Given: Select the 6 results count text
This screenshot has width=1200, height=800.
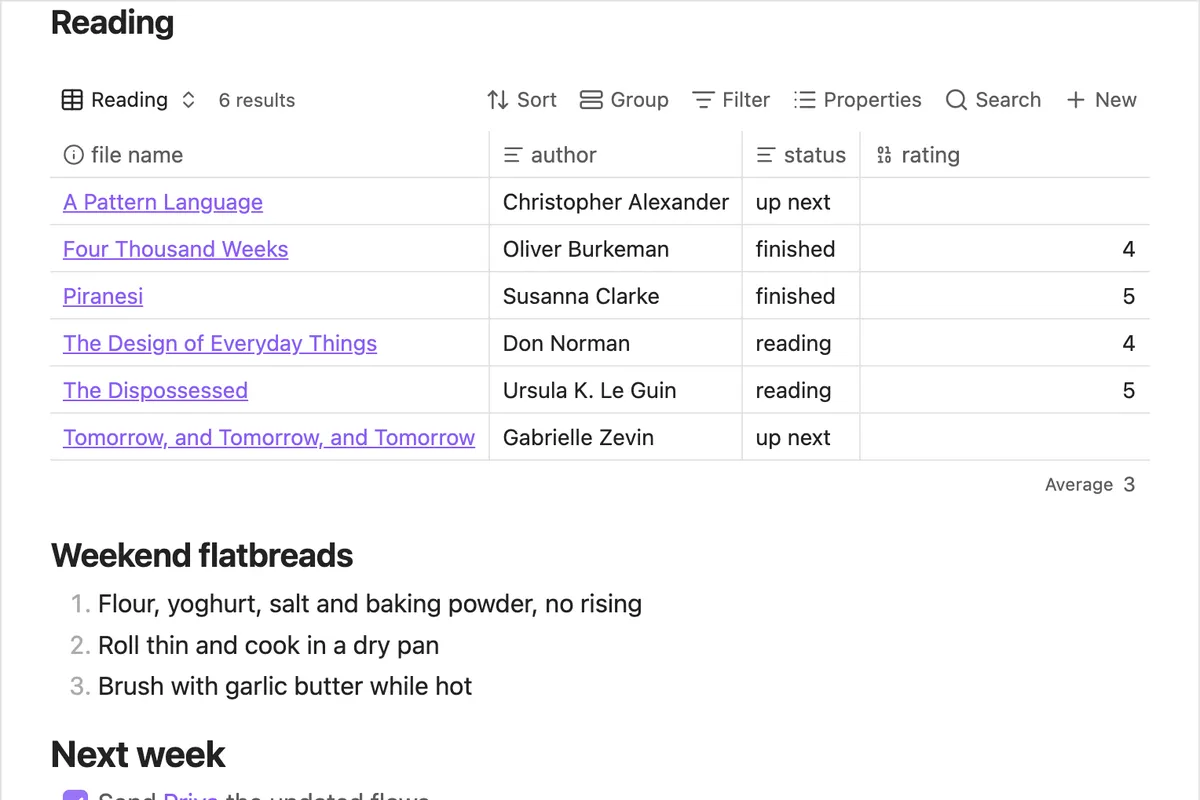Looking at the screenshot, I should (x=257, y=100).
